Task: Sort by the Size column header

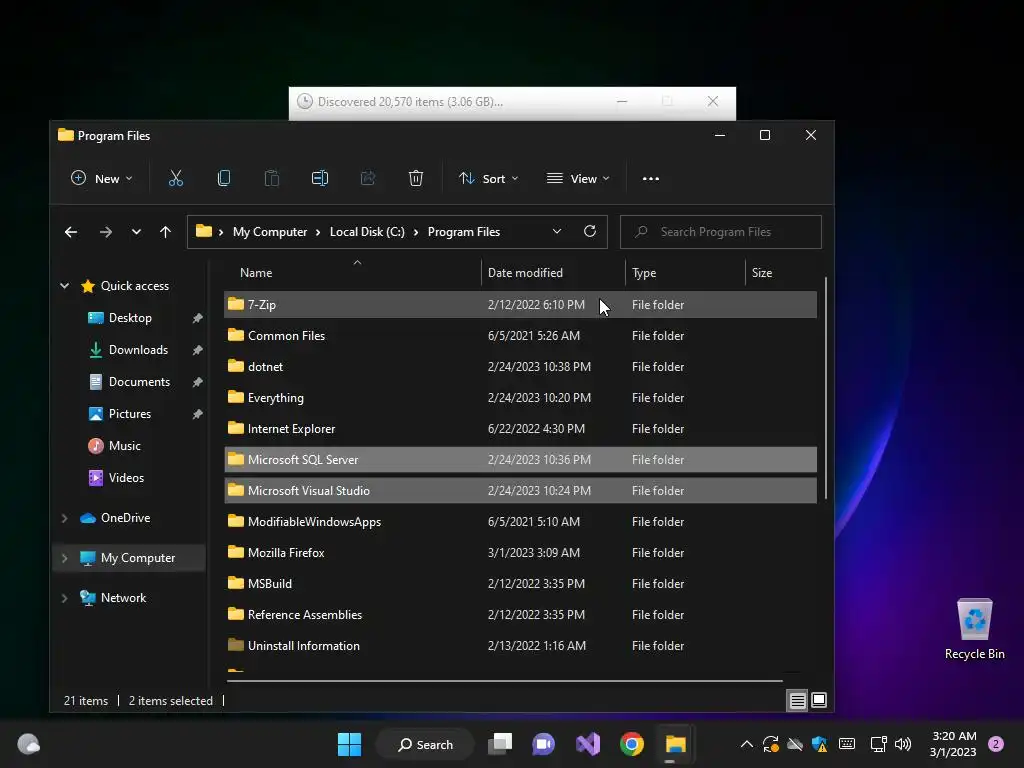Action: click(781, 272)
